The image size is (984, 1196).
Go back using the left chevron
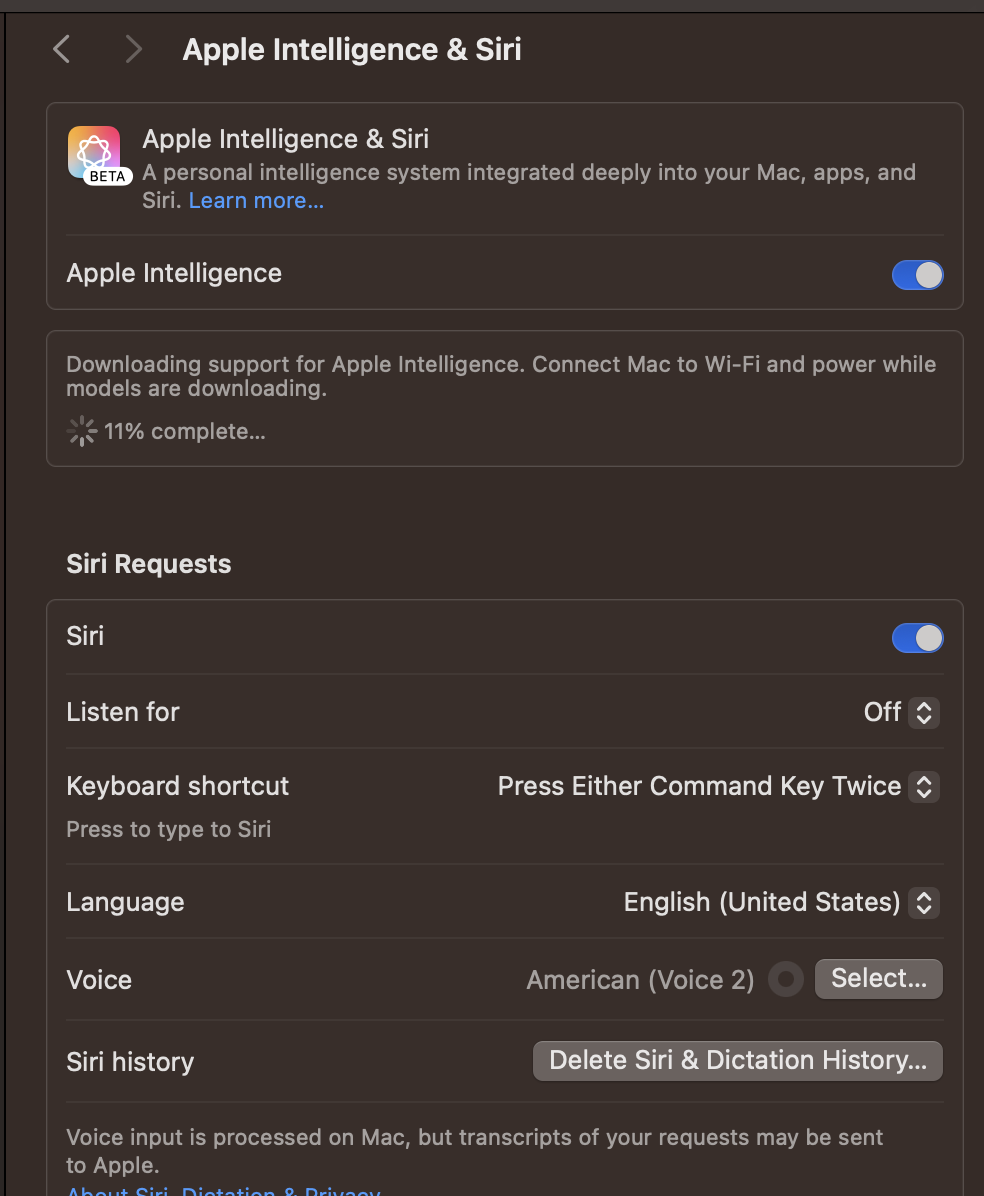(x=62, y=49)
